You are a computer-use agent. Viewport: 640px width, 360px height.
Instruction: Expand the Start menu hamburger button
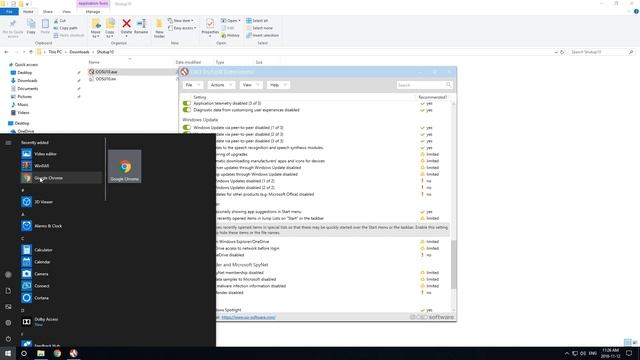click(x=8, y=143)
